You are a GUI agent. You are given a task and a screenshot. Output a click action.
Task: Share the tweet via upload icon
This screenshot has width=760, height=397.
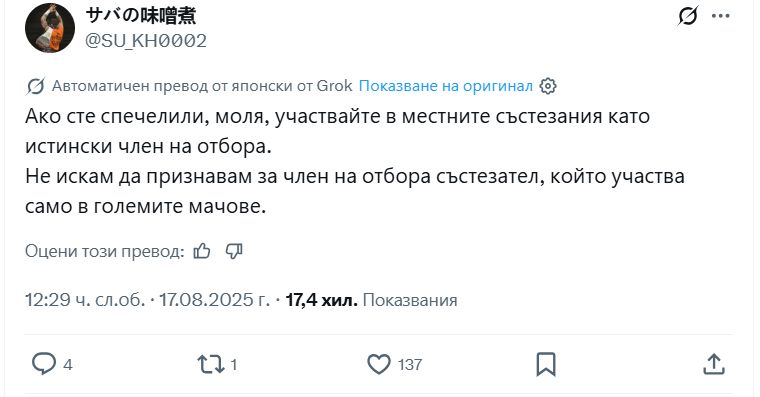[714, 364]
